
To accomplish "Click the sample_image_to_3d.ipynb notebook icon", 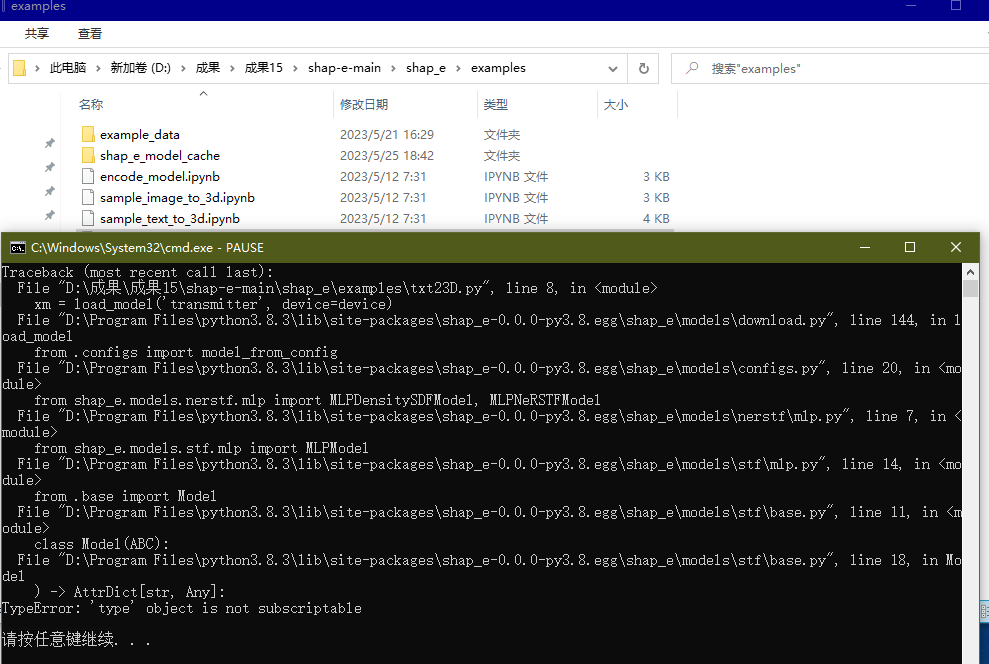I will tap(88, 197).
